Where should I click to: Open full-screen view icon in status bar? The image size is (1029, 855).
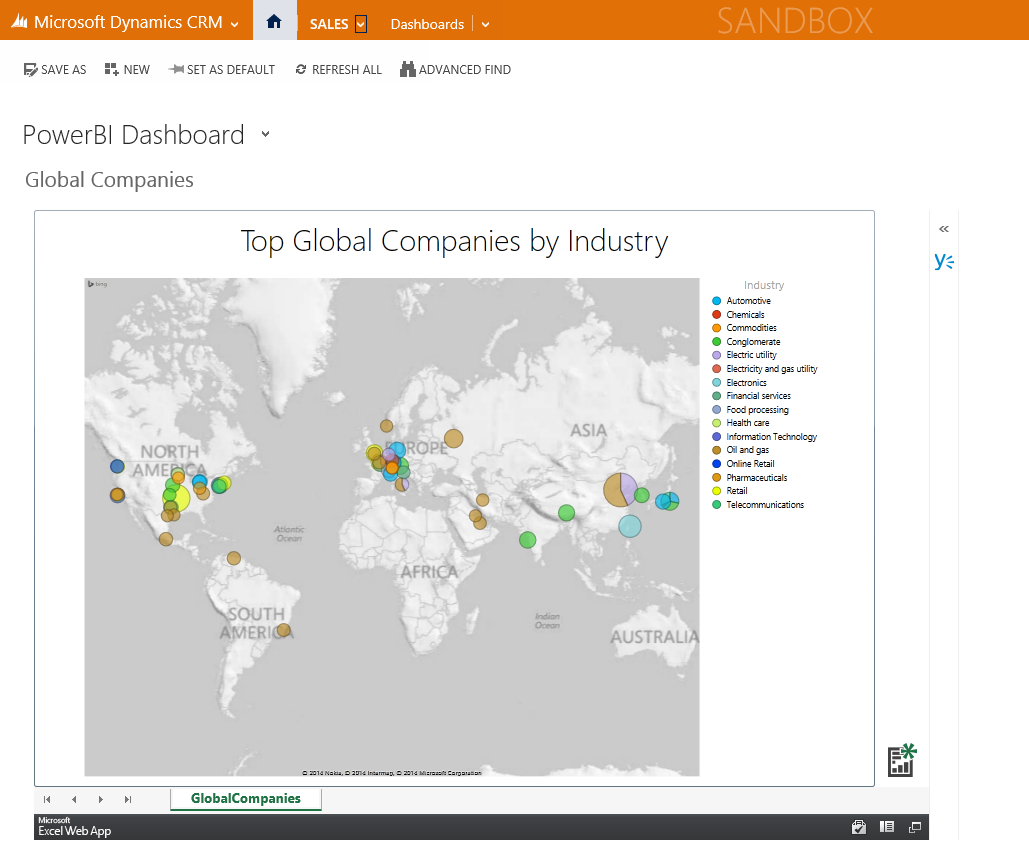tap(914, 827)
